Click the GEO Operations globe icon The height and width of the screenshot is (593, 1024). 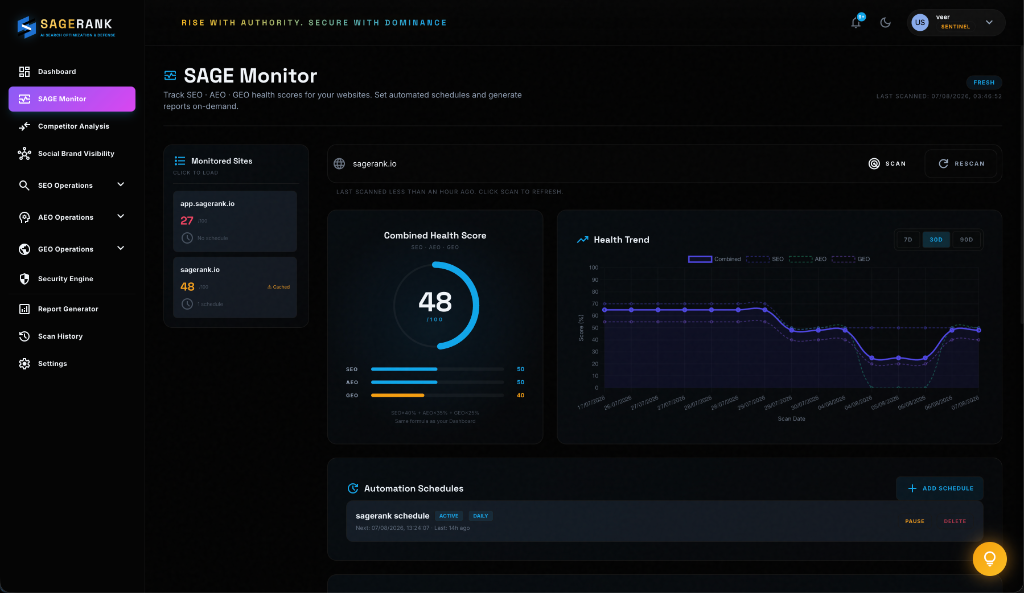coord(24,249)
